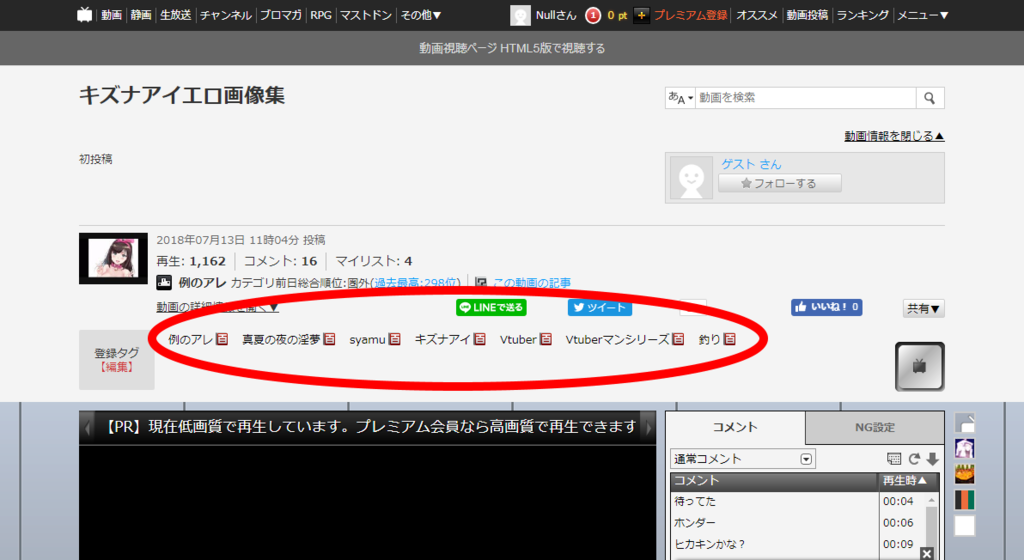Viewport: 1024px width, 560px height.
Task: Open dictionary icon next to 例のアレ tag
Action: (222, 339)
